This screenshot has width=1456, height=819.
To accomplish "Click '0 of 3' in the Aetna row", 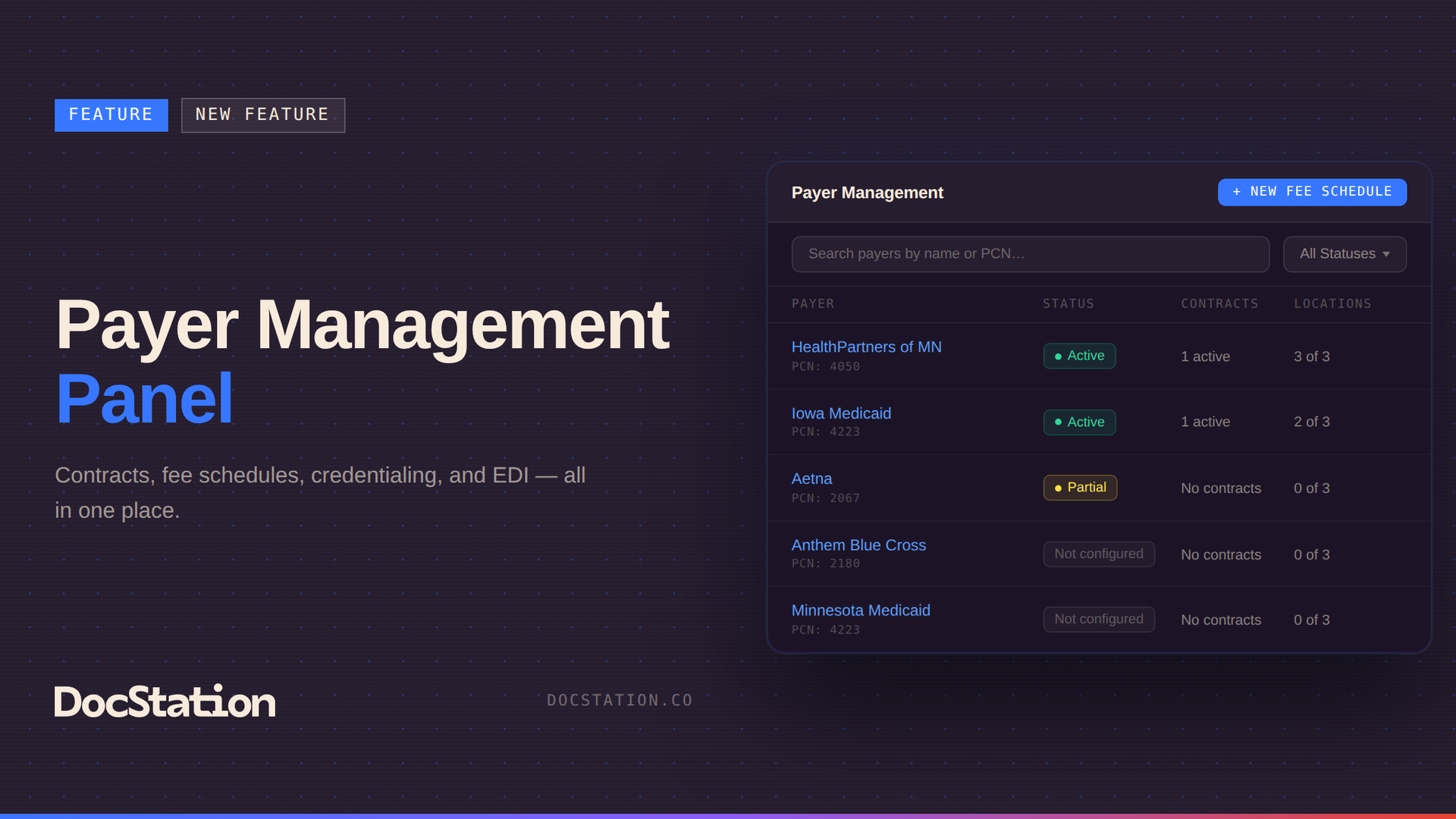I will [x=1312, y=488].
